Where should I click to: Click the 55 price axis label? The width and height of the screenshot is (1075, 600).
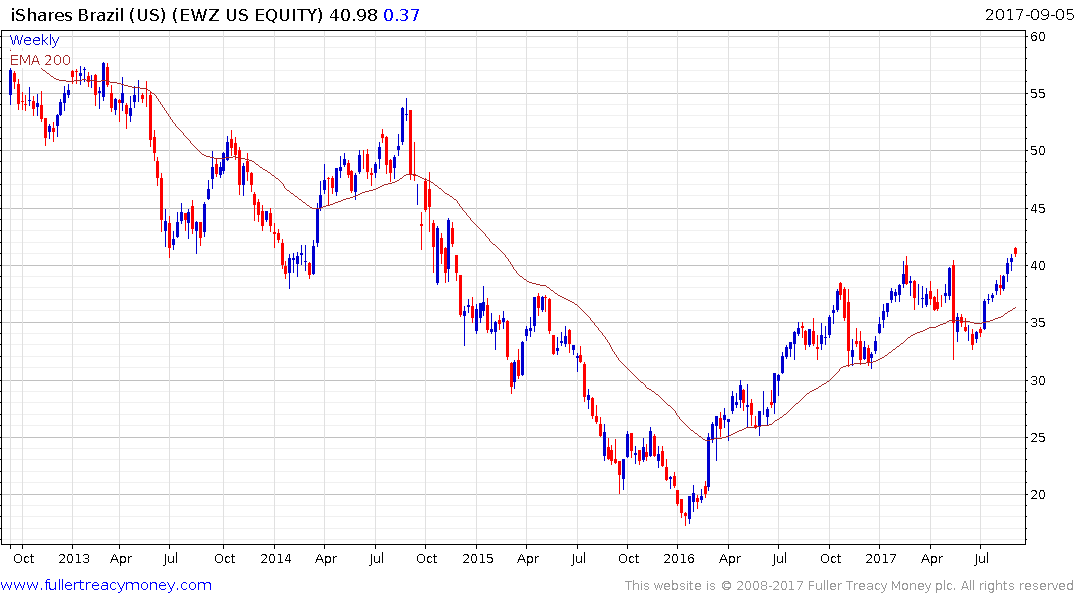pos(1037,94)
